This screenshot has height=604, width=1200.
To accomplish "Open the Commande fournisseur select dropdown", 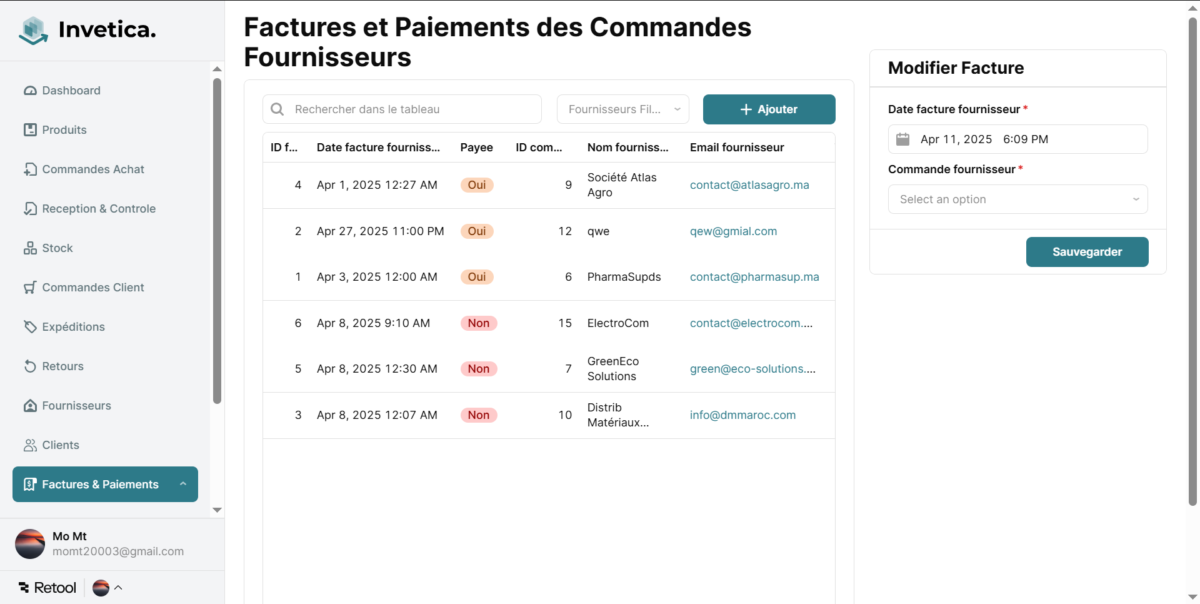I will (x=1018, y=199).
